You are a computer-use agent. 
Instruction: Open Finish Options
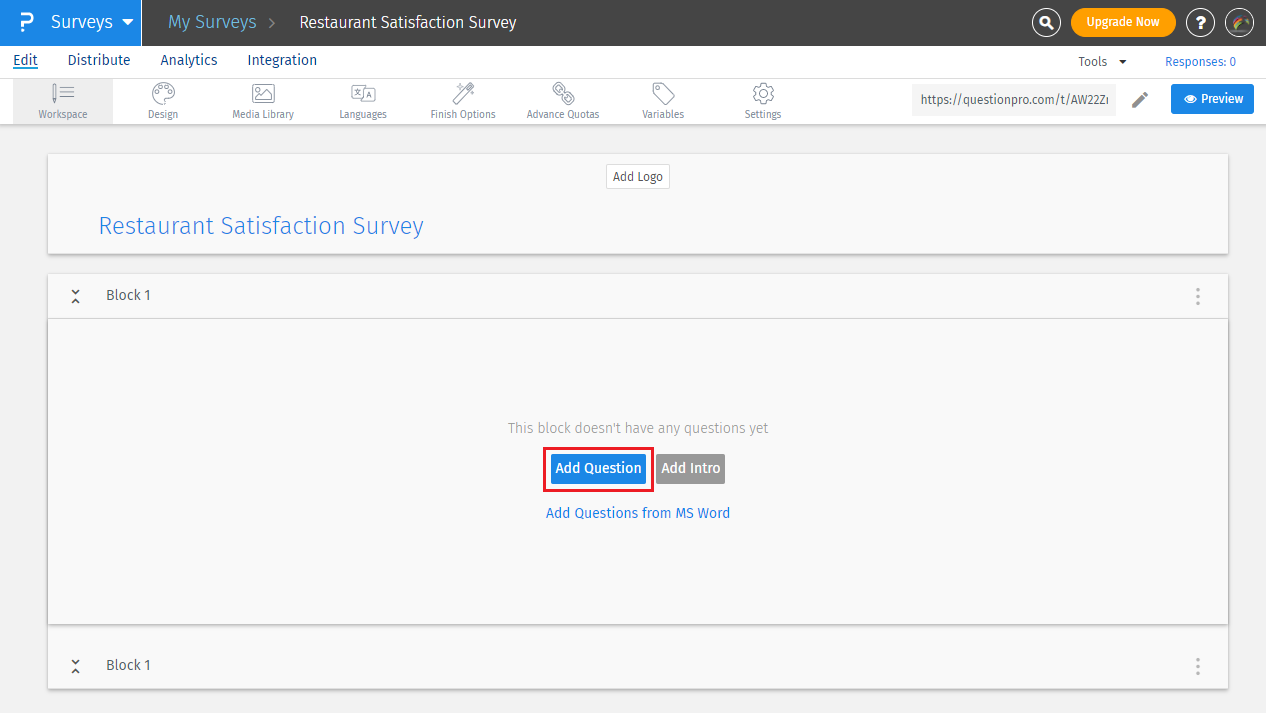(463, 101)
